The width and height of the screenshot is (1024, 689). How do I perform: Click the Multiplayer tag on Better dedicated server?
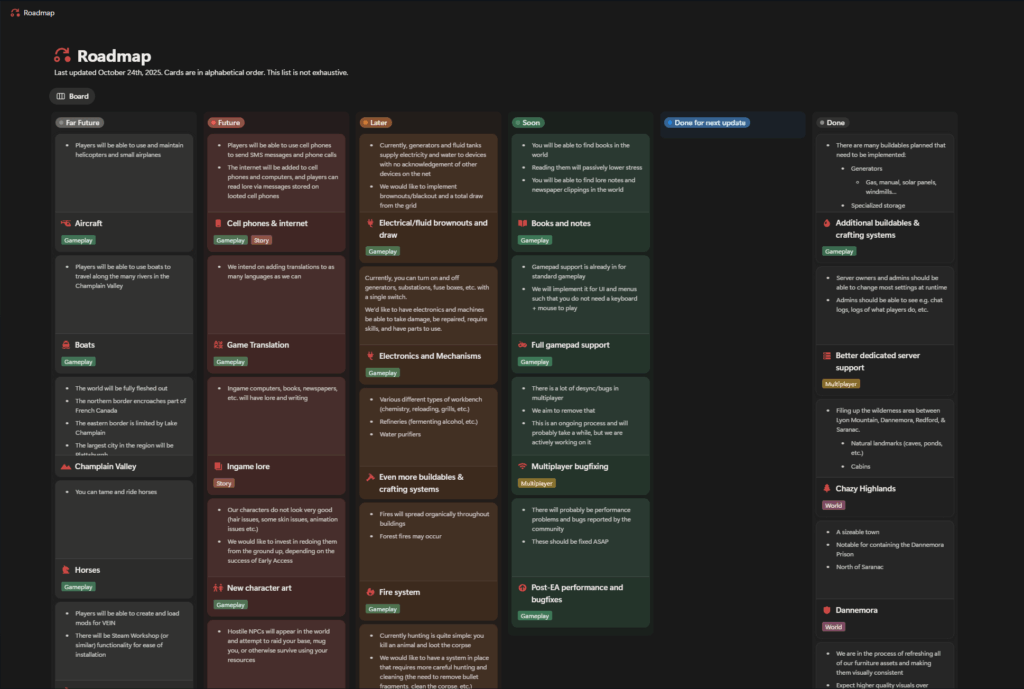pos(840,383)
